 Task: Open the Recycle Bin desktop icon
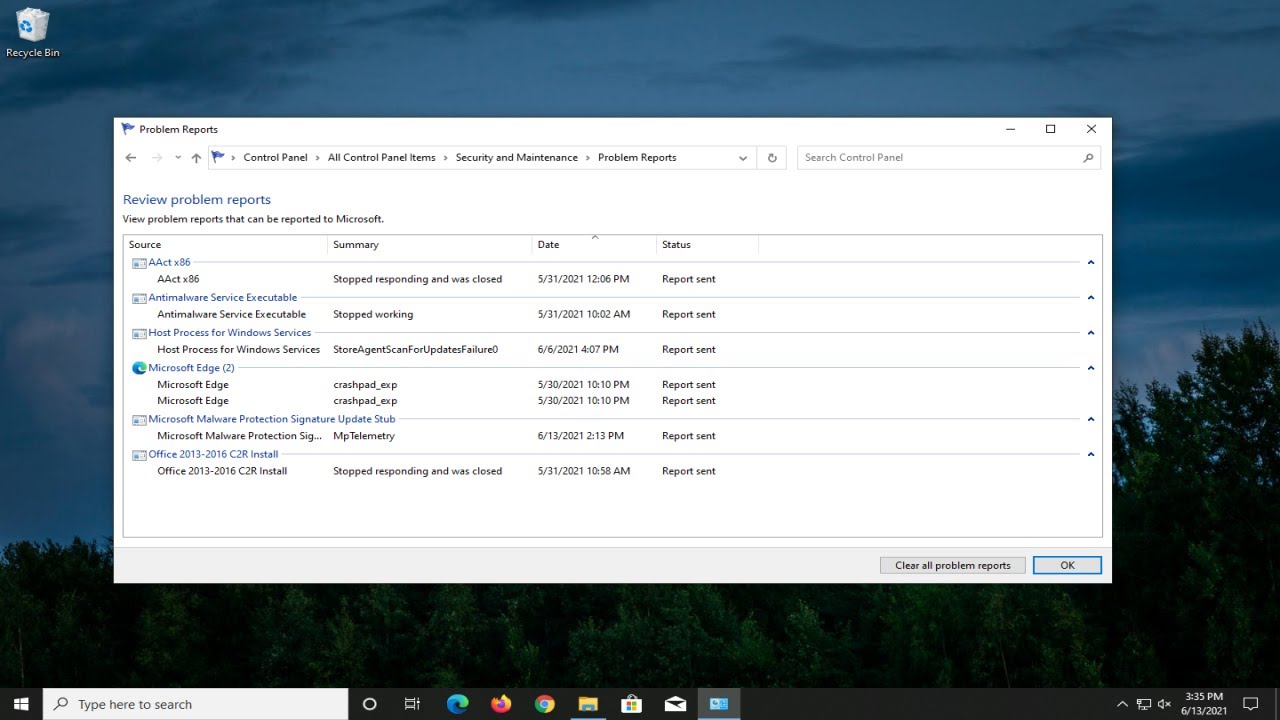click(x=33, y=34)
